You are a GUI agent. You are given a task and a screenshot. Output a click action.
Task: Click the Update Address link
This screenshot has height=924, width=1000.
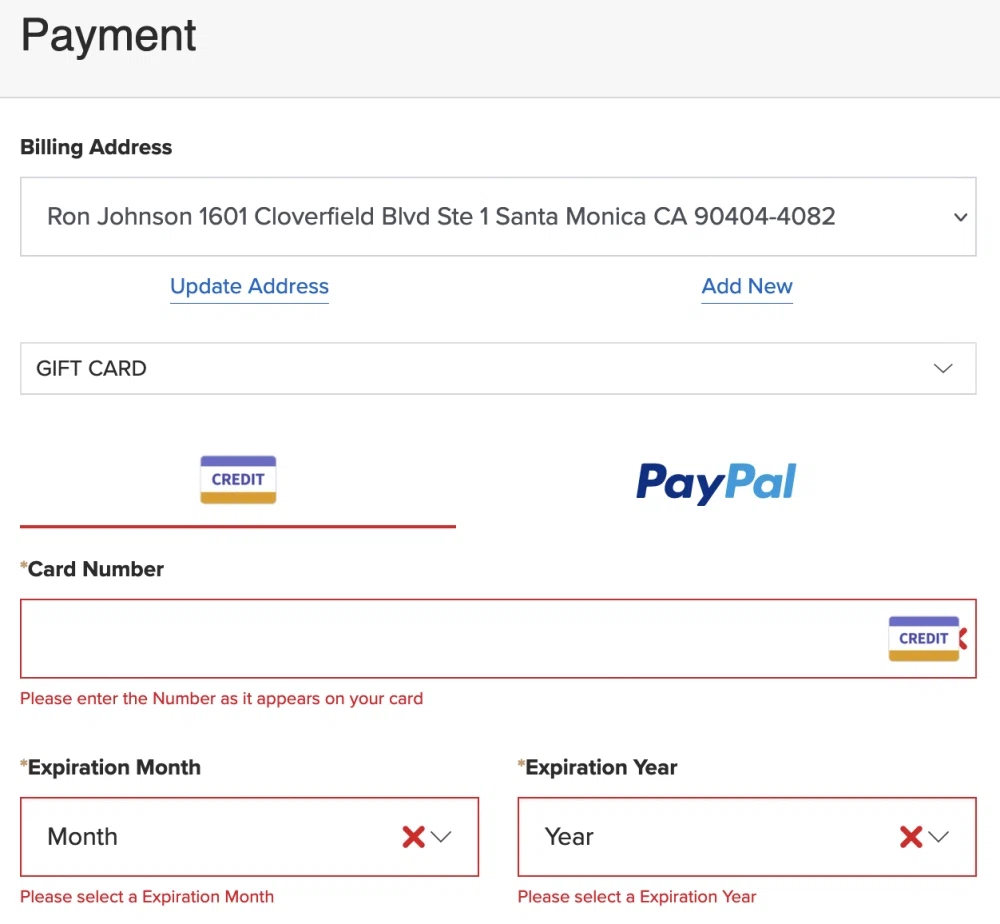(249, 287)
